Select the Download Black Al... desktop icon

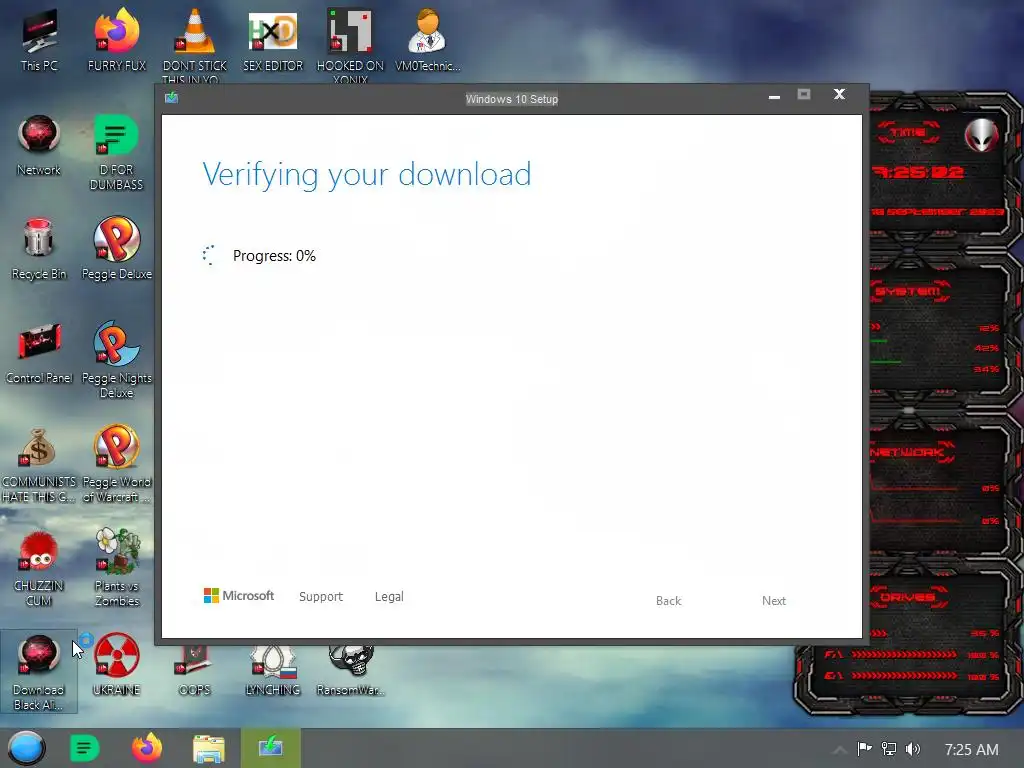coord(39,671)
